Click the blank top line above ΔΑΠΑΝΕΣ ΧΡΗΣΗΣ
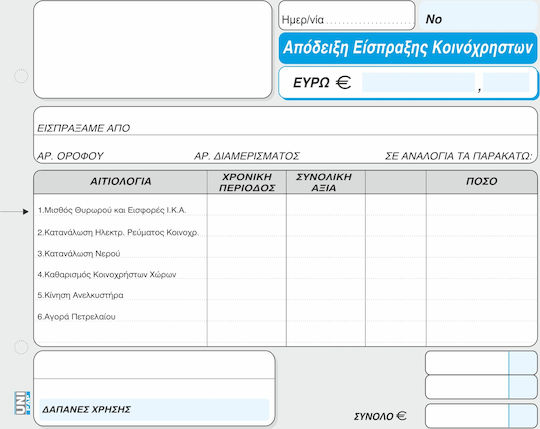Viewport: 540px width, 429px height. [154, 365]
